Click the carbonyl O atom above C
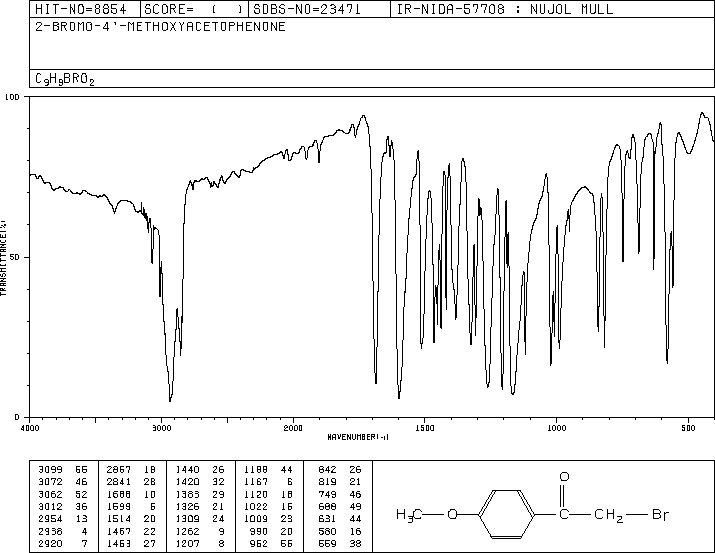The height and width of the screenshot is (553, 715). [564, 477]
